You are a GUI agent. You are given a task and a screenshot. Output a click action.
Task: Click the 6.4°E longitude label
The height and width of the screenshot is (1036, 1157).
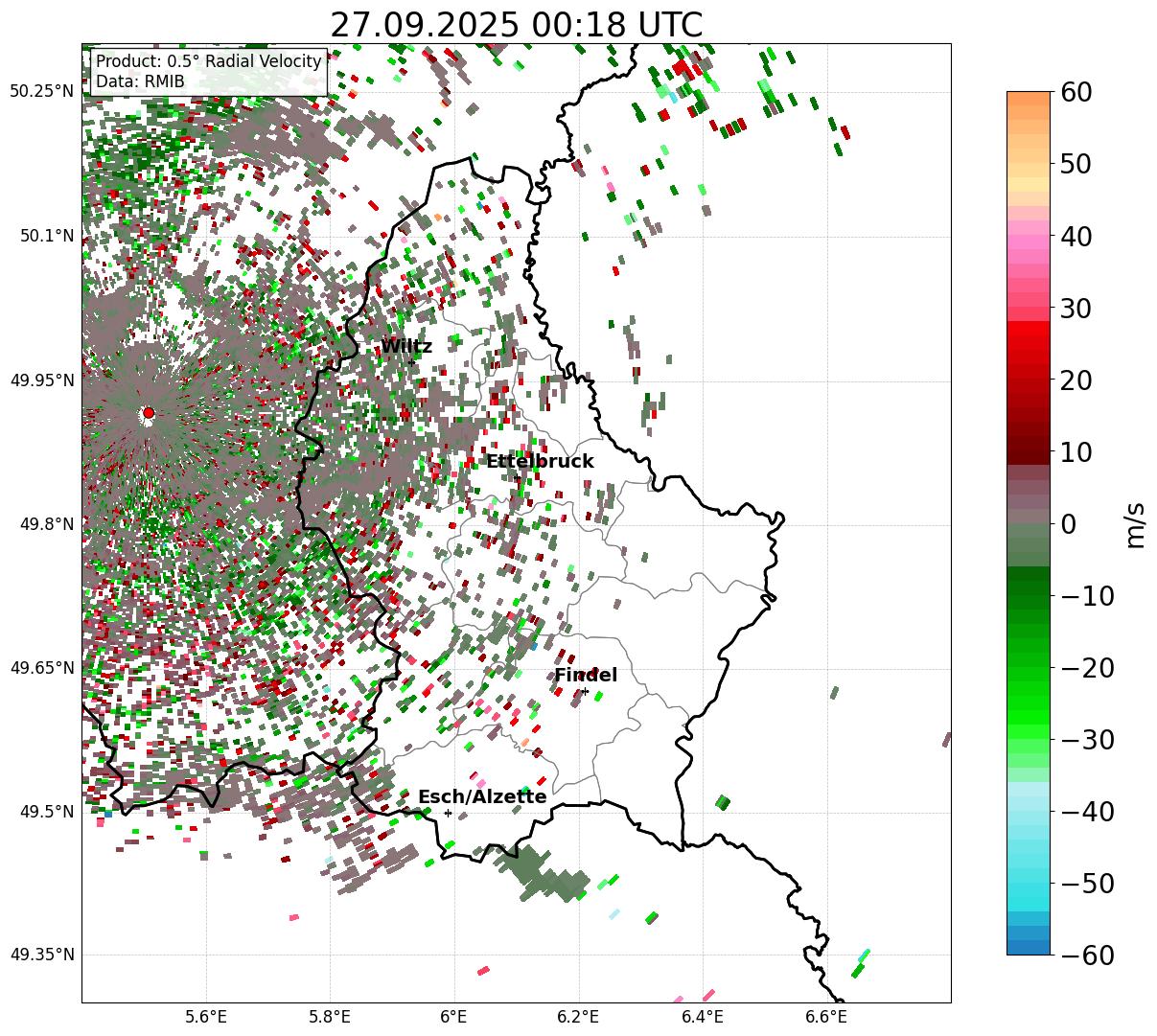click(702, 1016)
